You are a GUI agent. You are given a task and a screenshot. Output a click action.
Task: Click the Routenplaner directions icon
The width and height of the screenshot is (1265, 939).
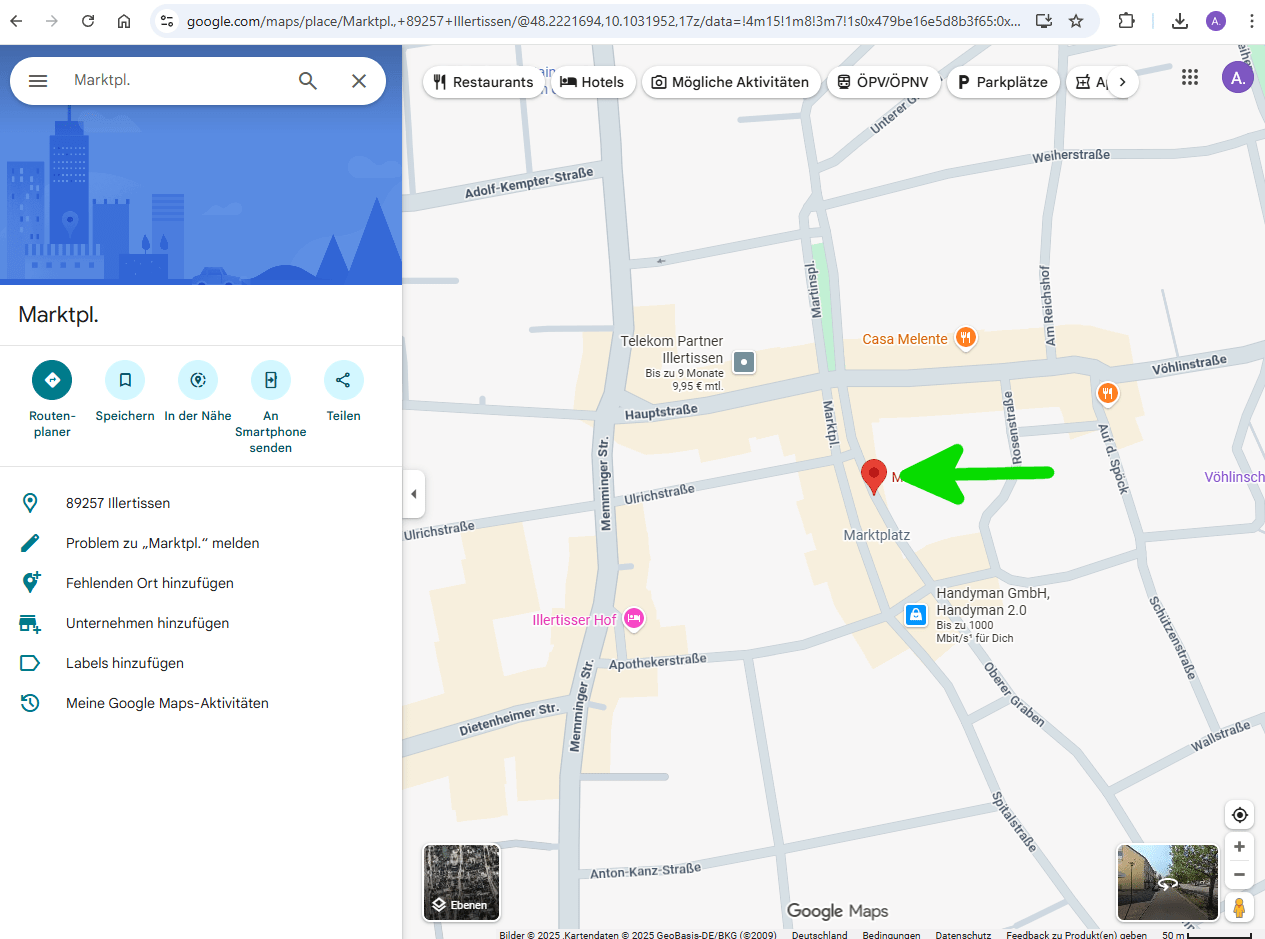click(52, 380)
